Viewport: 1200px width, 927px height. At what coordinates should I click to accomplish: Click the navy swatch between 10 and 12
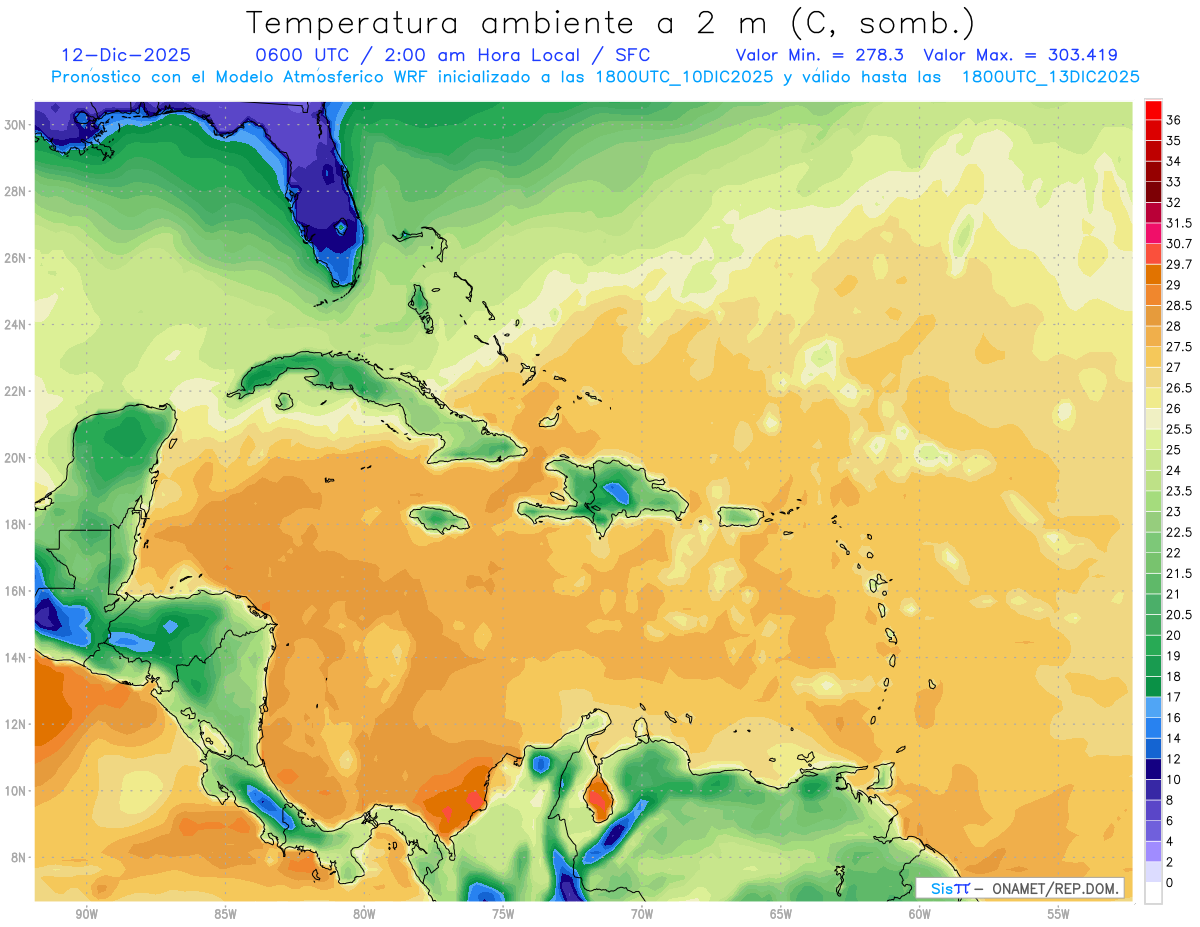pyautogui.click(x=1153, y=769)
